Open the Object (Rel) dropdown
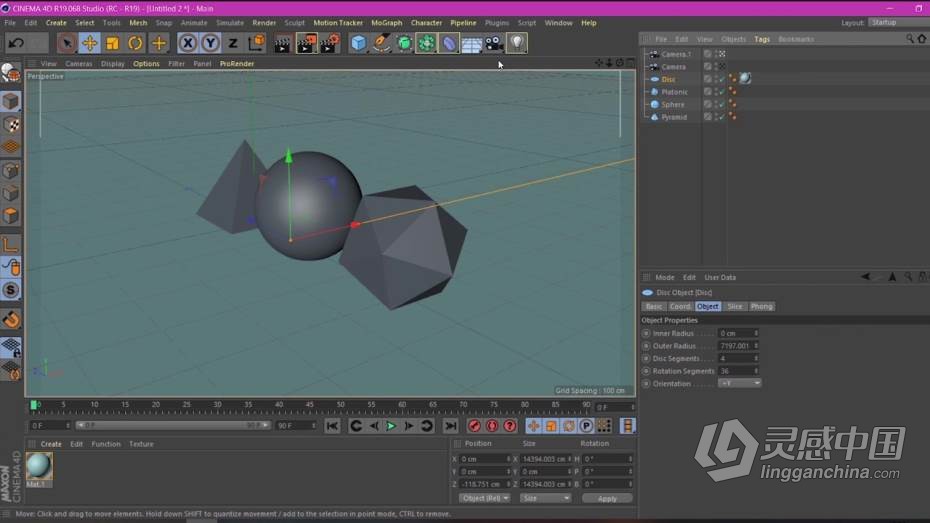The image size is (930, 523). 484,498
